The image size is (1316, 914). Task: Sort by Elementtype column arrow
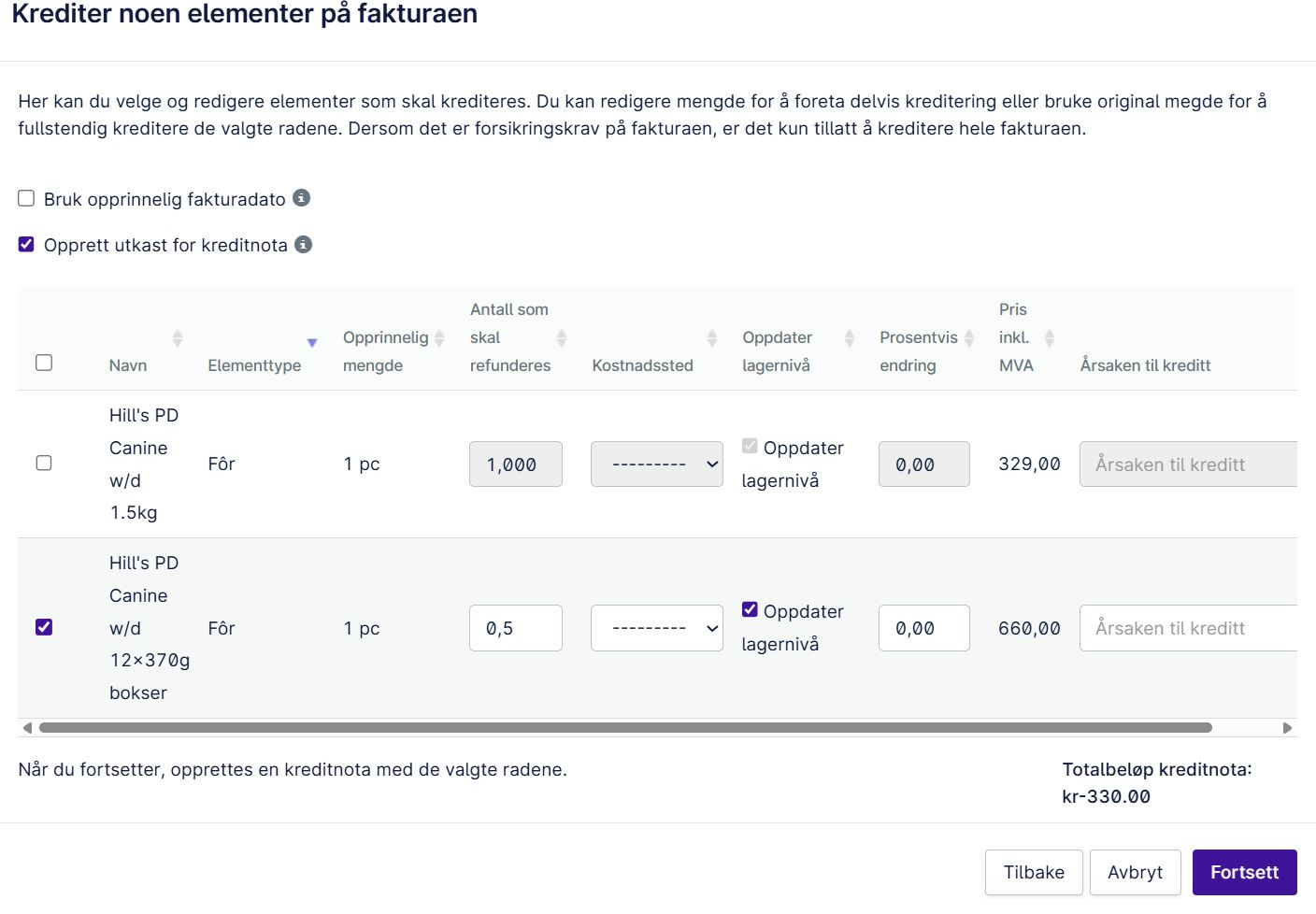click(312, 343)
